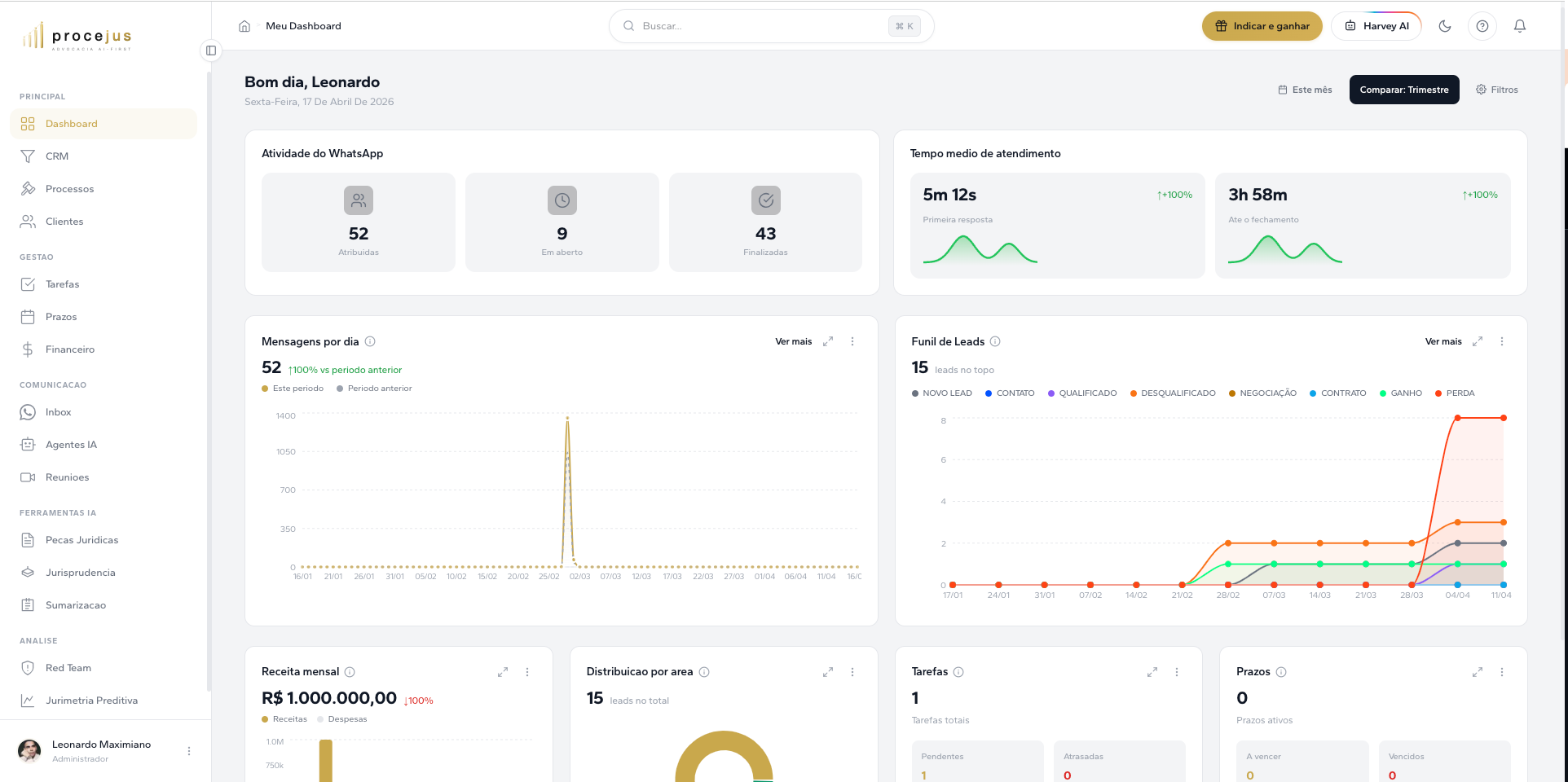Open Distribuicao por area options menu

(852, 672)
